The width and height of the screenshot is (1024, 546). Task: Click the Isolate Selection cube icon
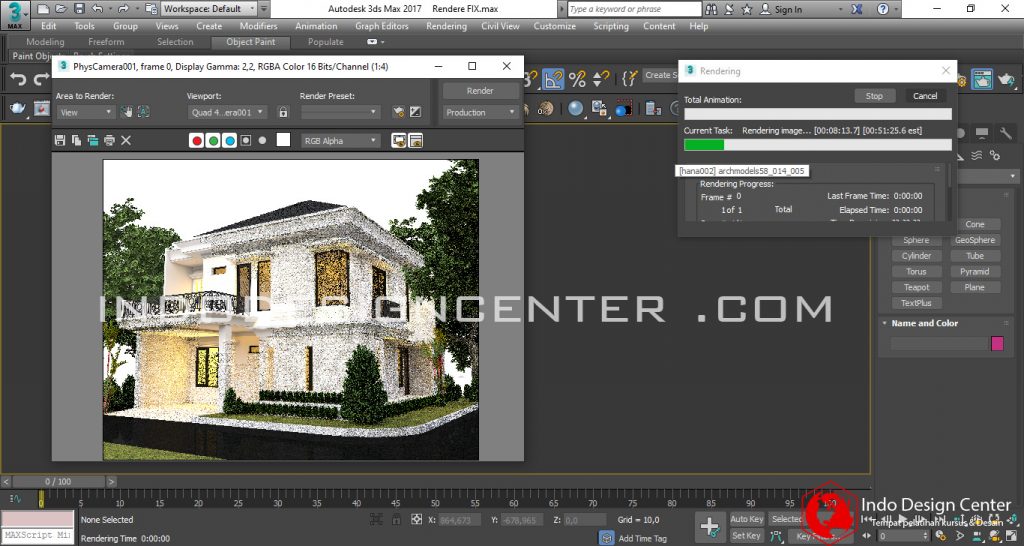pos(607,538)
